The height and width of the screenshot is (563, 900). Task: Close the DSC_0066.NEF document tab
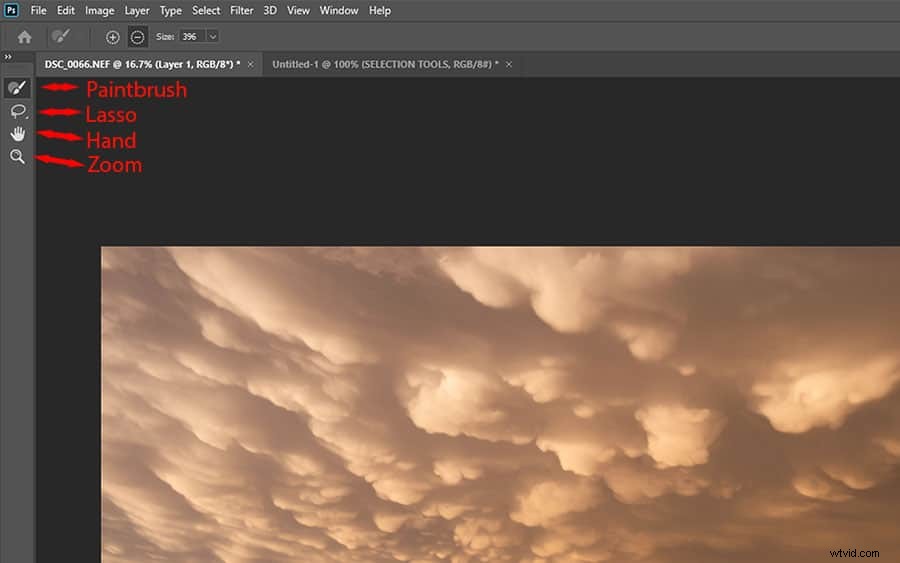pyautogui.click(x=250, y=65)
